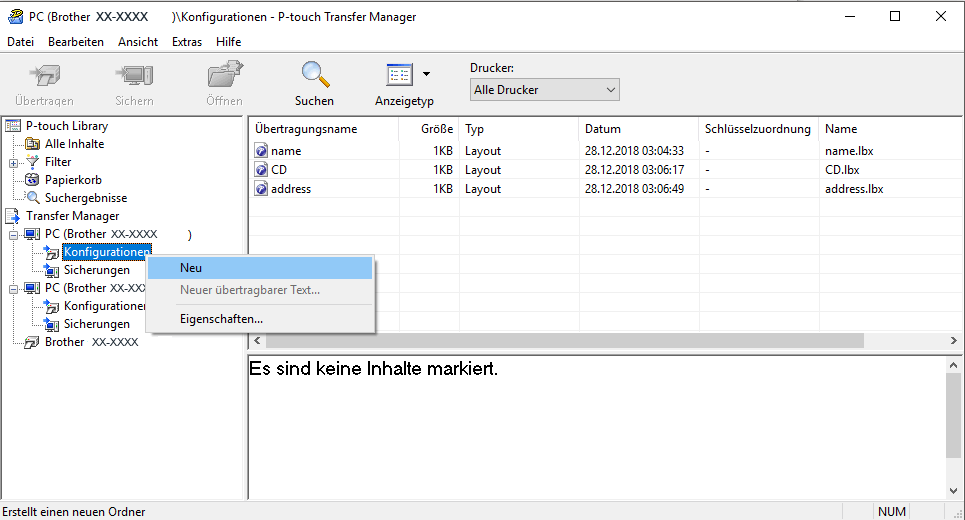Click the file name 'name.lbx'
The height and width of the screenshot is (520, 965).
tap(849, 151)
